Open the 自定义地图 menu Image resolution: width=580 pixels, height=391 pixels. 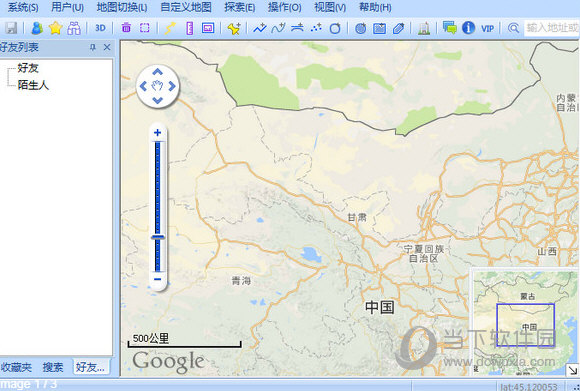click(x=186, y=7)
